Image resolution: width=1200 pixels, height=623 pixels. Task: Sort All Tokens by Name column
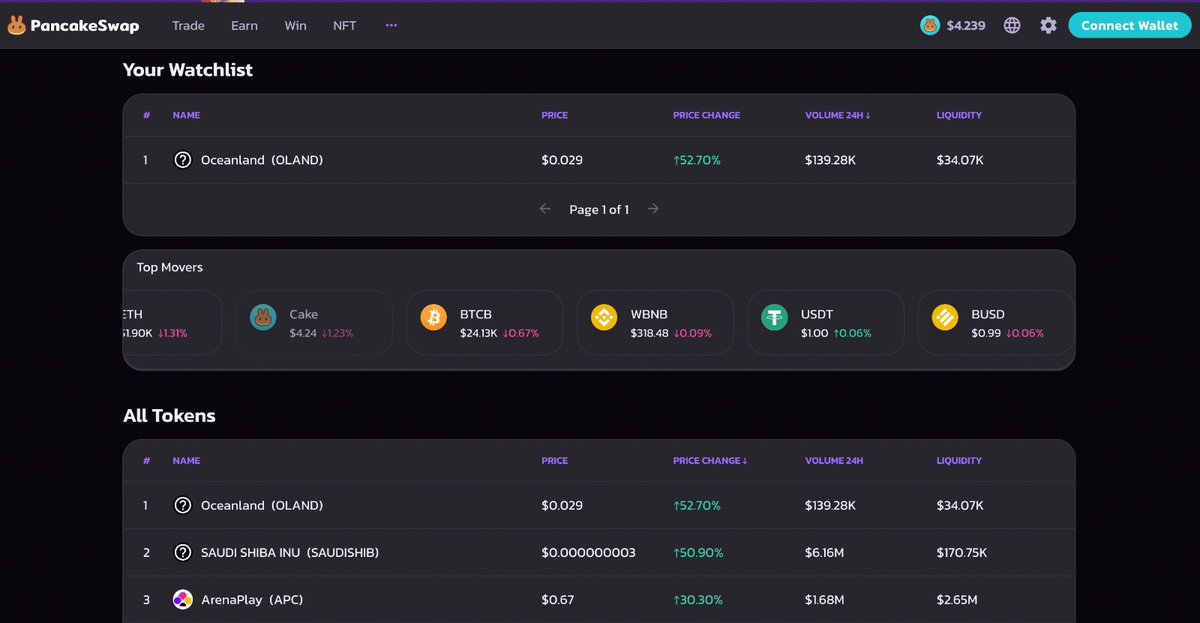coord(186,461)
